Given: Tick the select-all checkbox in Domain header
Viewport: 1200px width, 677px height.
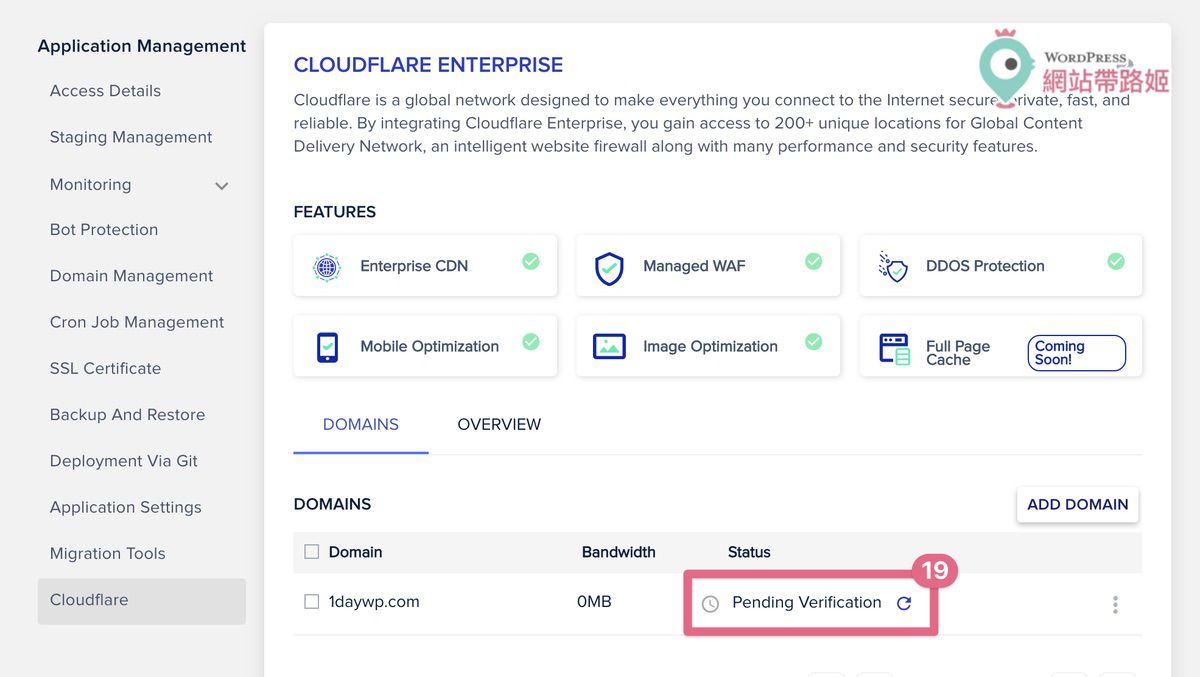Looking at the screenshot, I should pos(311,552).
